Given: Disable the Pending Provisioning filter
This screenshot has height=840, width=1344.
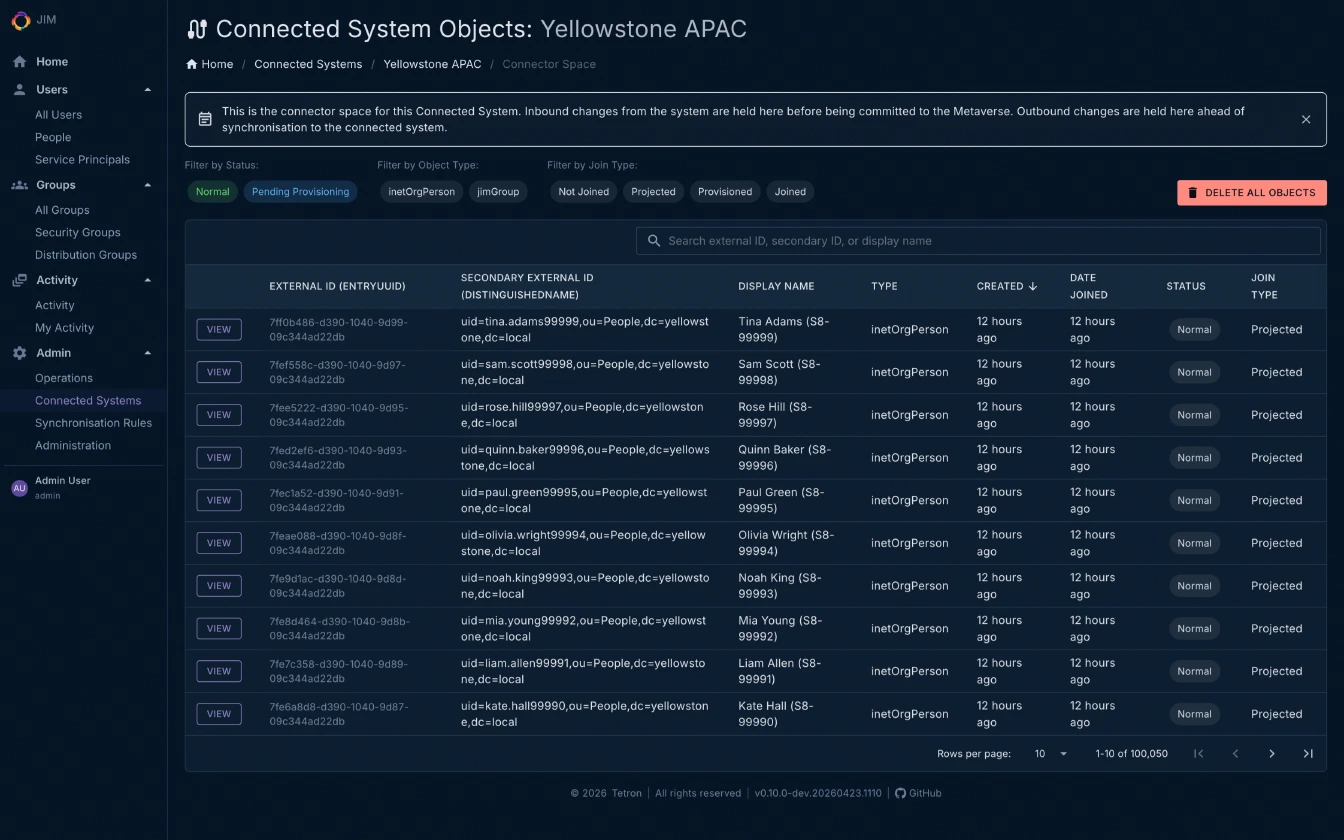Looking at the screenshot, I should point(300,191).
